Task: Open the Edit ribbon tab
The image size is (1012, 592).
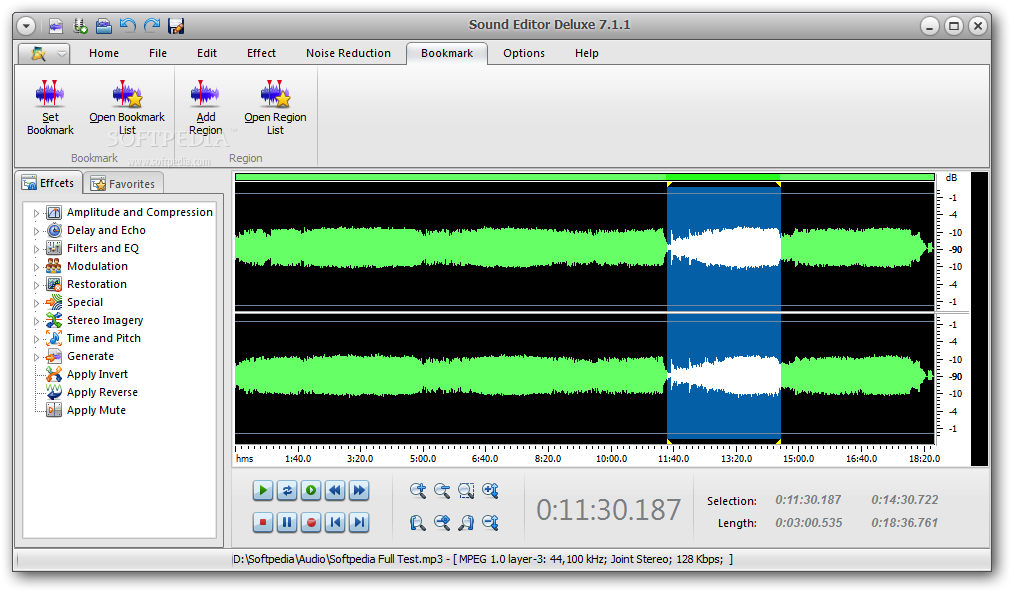Action: 207,54
